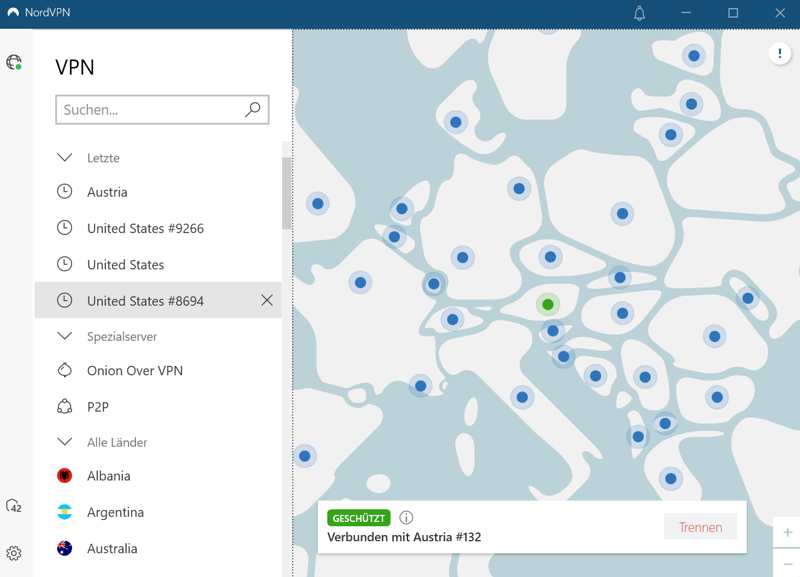Remove United States #8694 from recents
Viewport: 800px width, 577px height.
pyautogui.click(x=267, y=300)
